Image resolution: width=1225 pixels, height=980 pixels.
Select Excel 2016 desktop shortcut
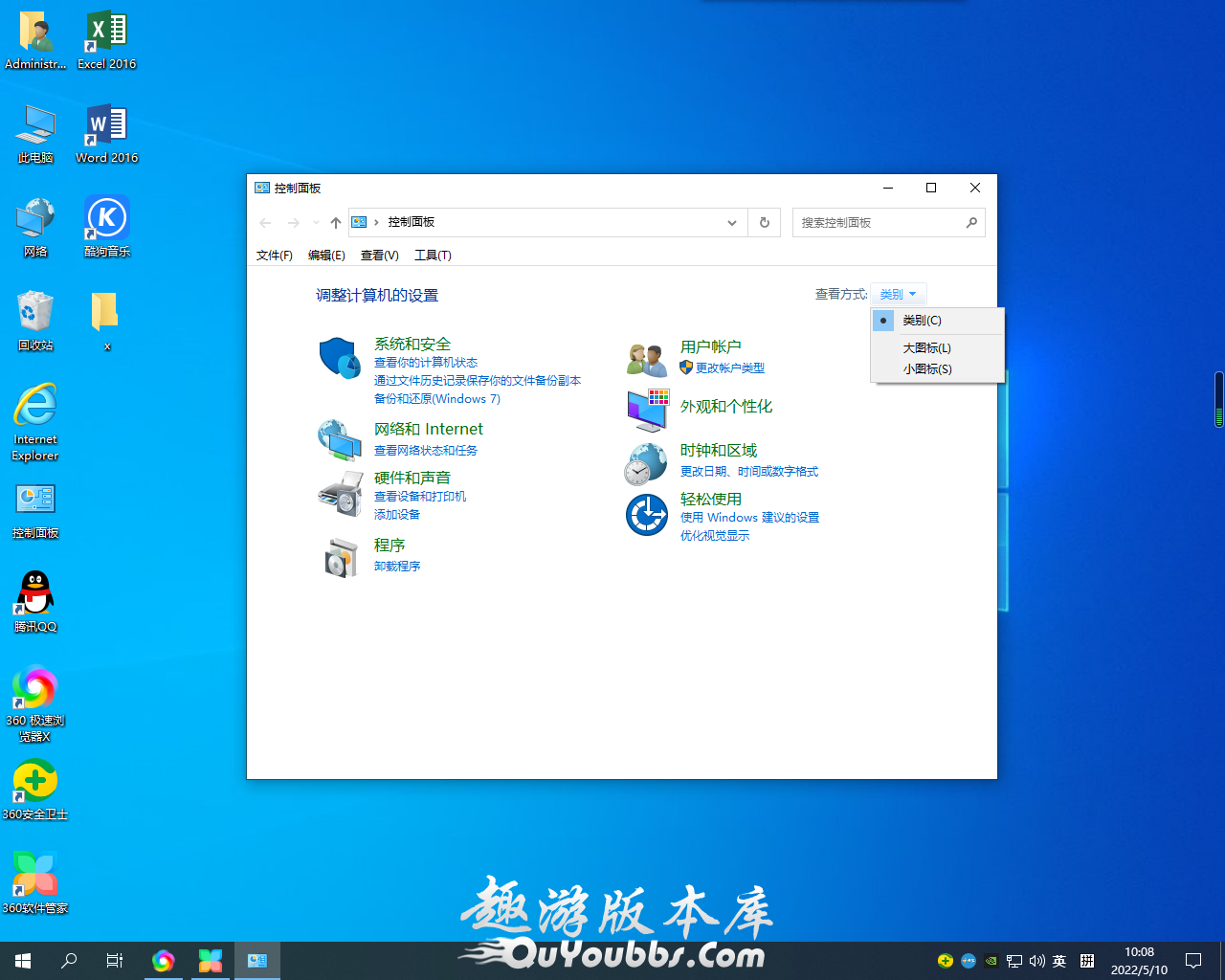coord(106,41)
